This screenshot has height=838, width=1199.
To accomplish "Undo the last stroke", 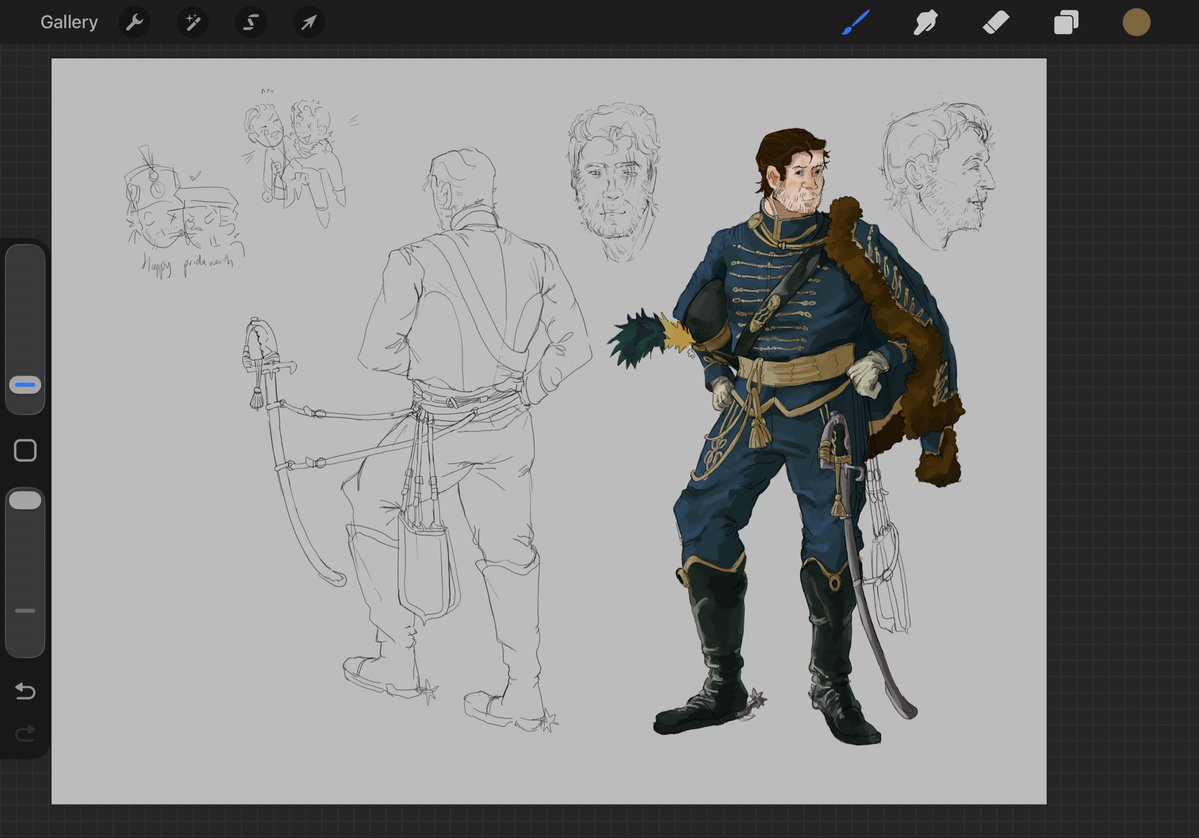I will tap(25, 691).
